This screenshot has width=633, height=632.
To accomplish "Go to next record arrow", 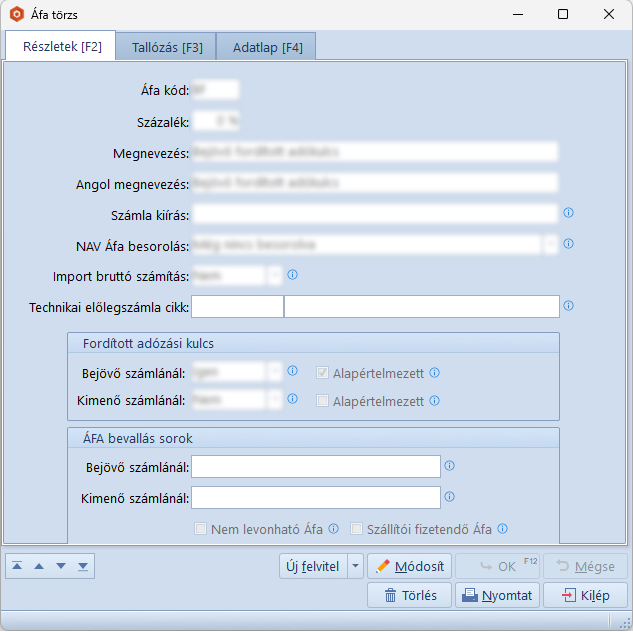I will (61, 566).
